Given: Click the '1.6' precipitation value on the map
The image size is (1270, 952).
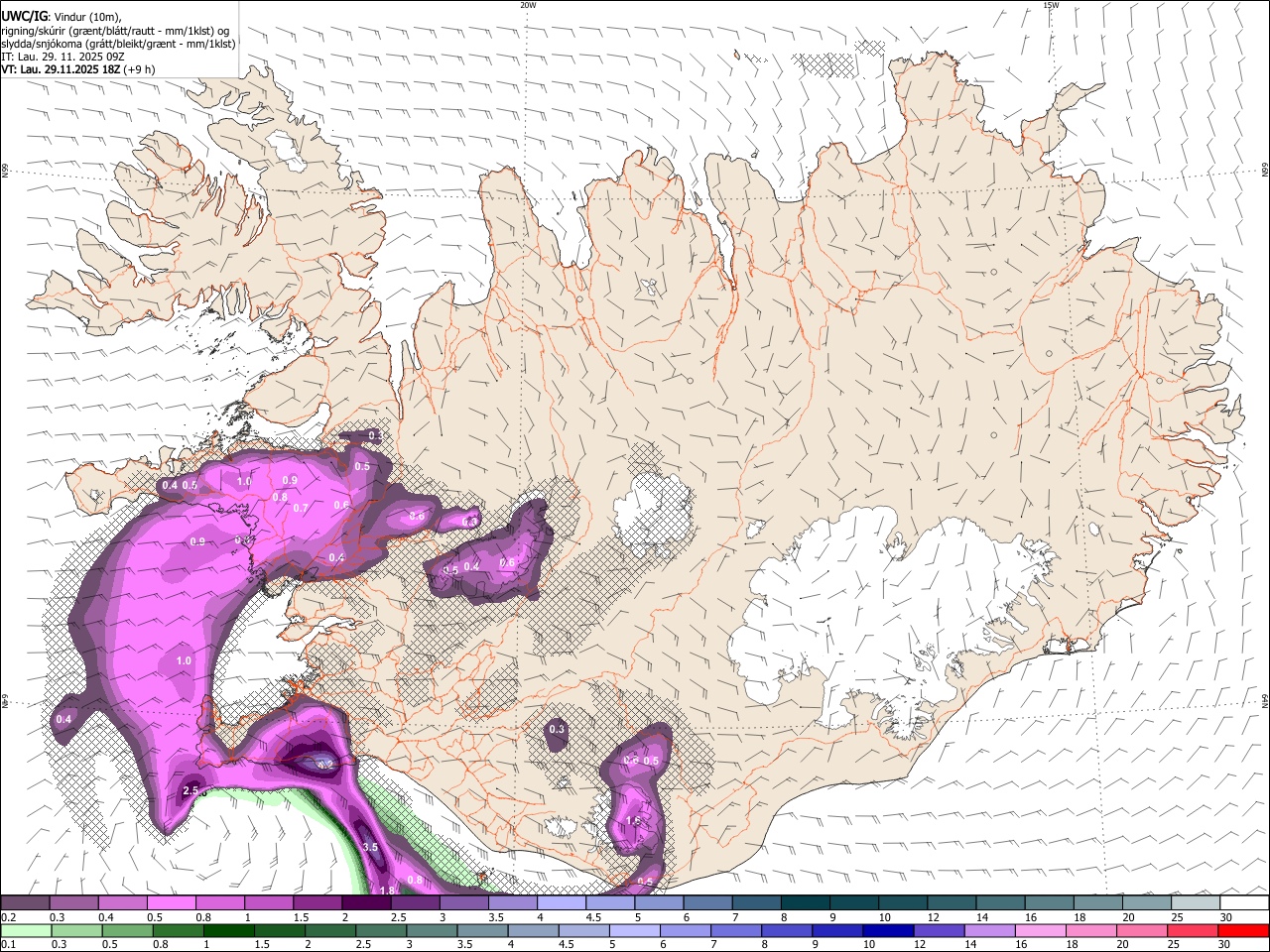Looking at the screenshot, I should coord(632,821).
